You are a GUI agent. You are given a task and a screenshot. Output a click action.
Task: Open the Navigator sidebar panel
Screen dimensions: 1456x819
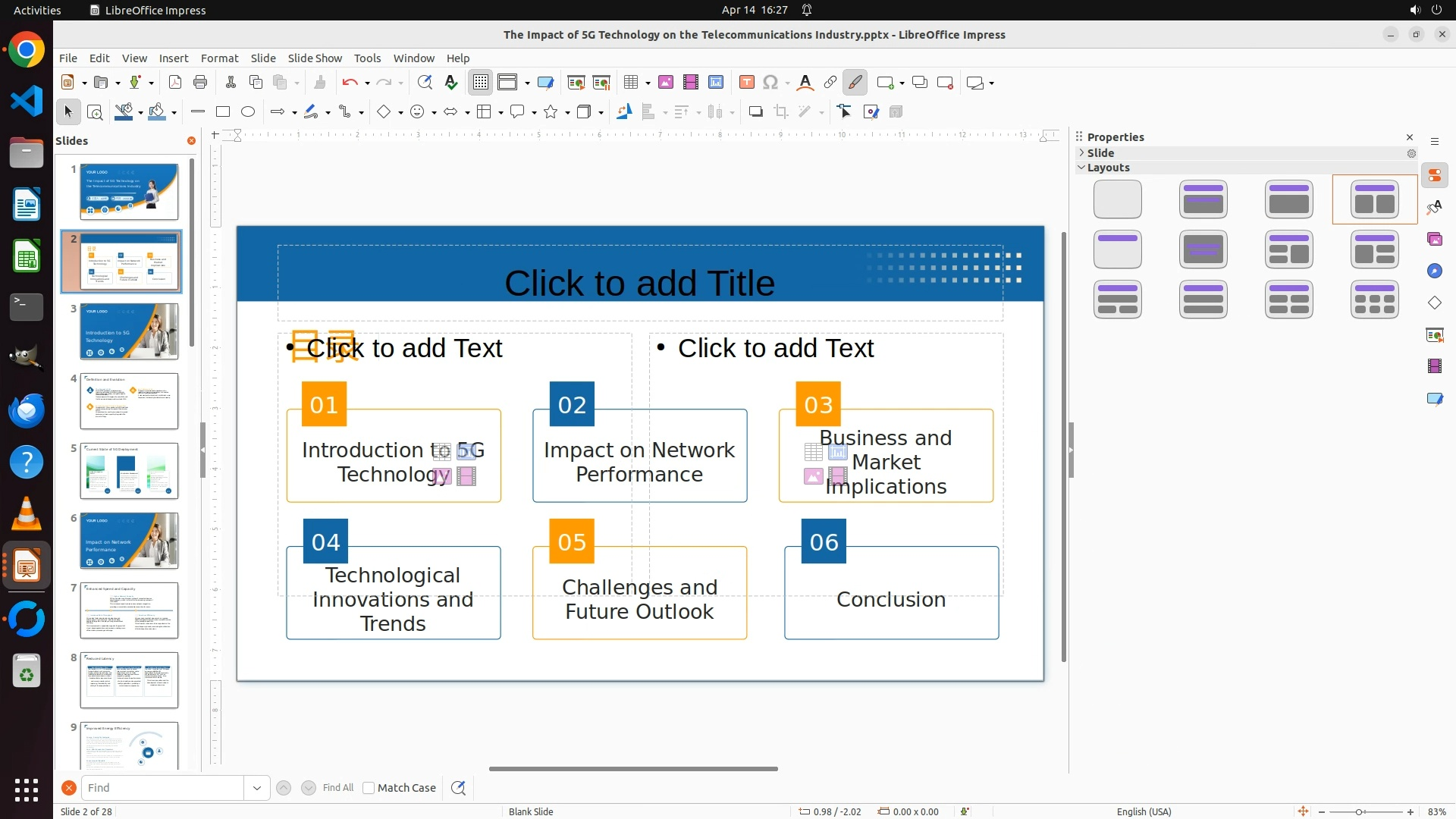[x=1435, y=271]
